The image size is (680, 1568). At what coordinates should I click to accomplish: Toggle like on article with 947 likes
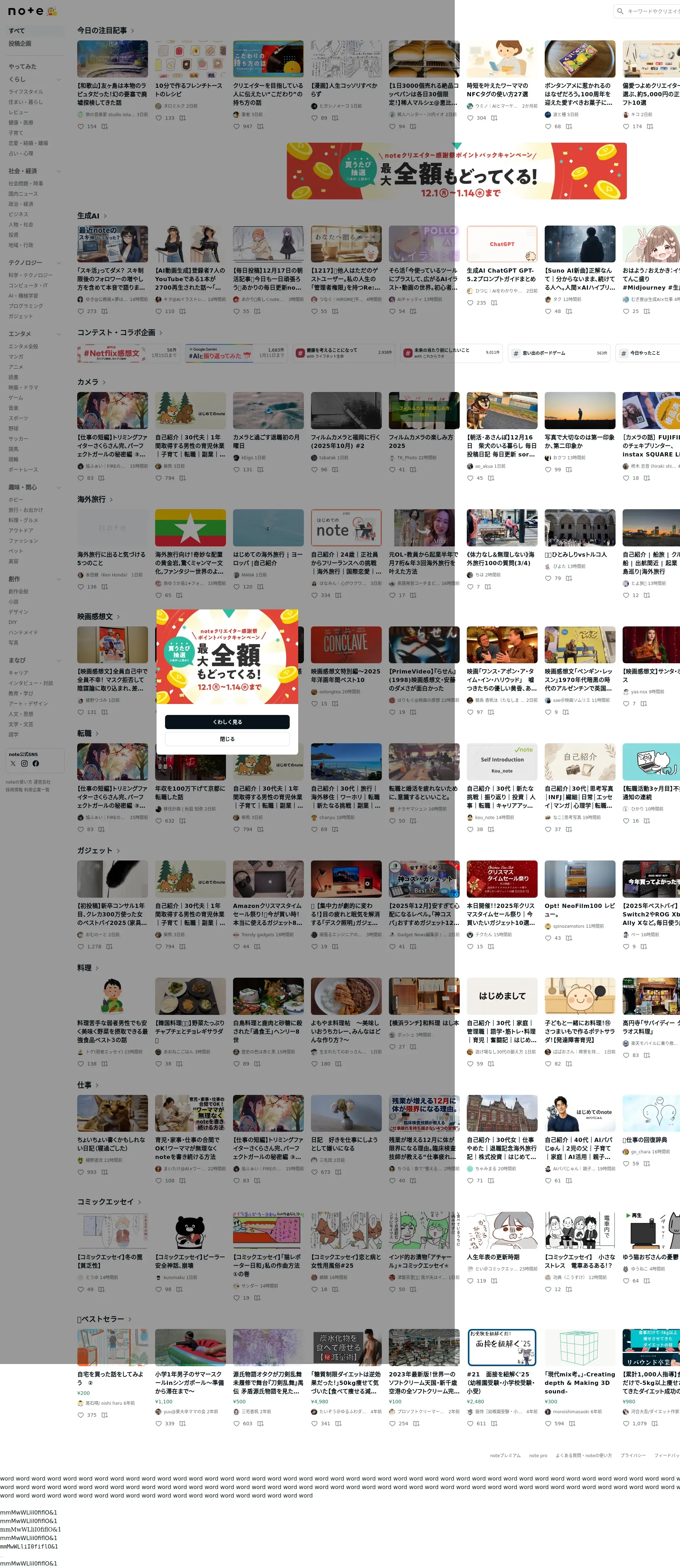[x=237, y=127]
